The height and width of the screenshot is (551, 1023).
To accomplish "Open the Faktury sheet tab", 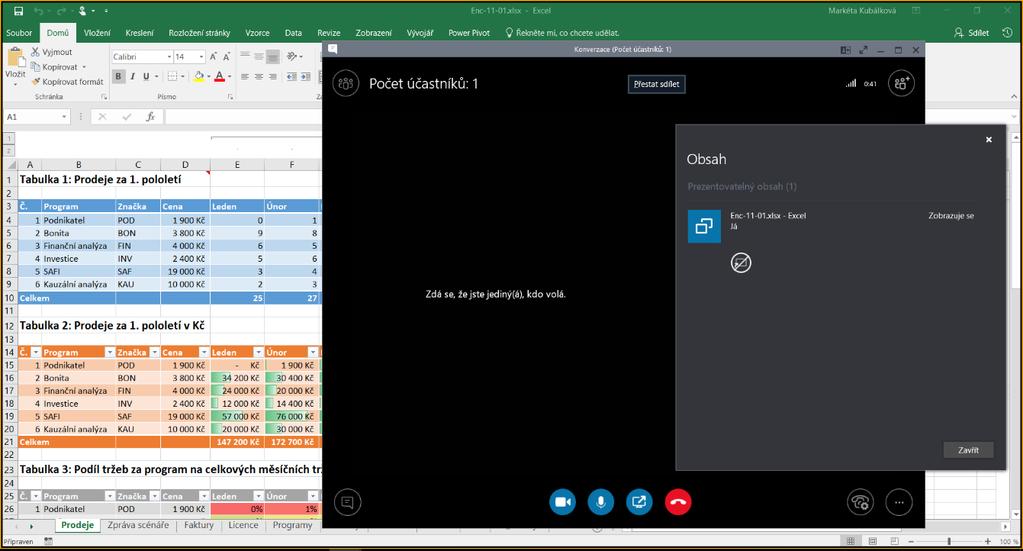I will point(199,525).
